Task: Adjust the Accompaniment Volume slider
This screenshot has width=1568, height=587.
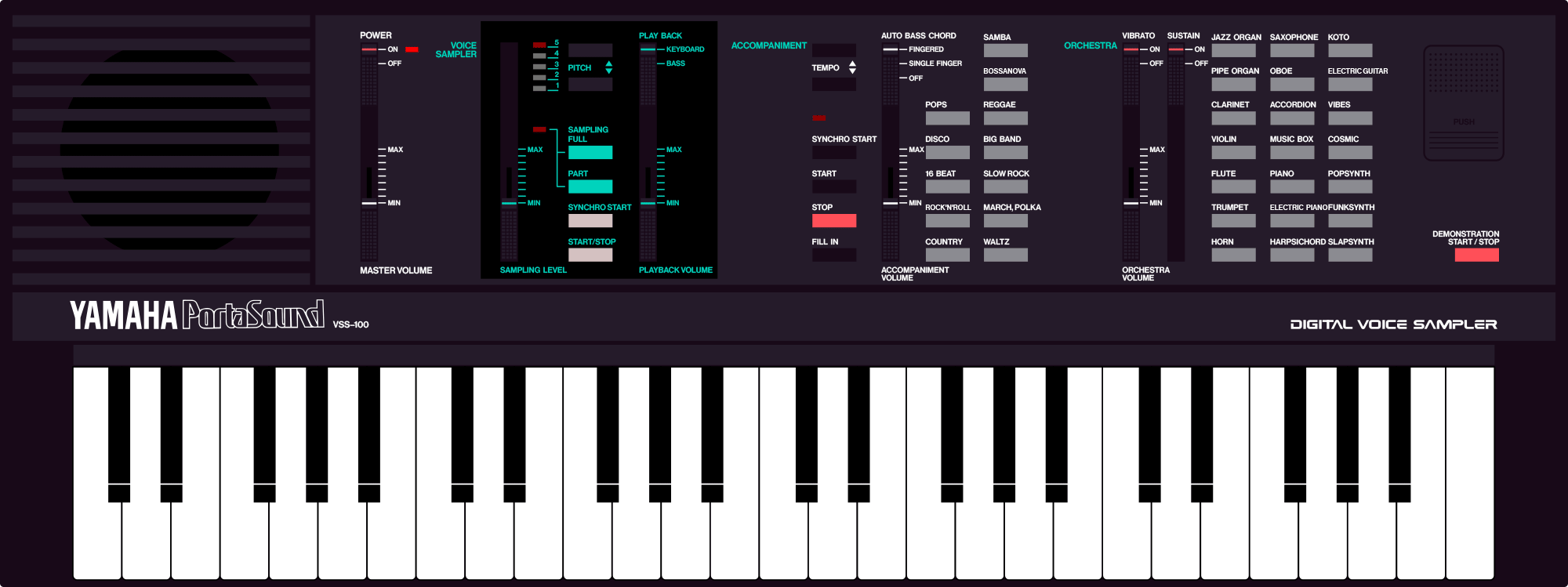Action: pos(890,203)
